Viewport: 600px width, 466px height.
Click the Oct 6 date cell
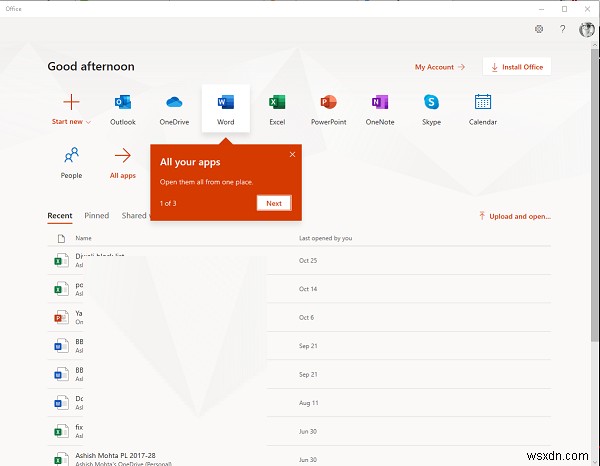(x=307, y=318)
